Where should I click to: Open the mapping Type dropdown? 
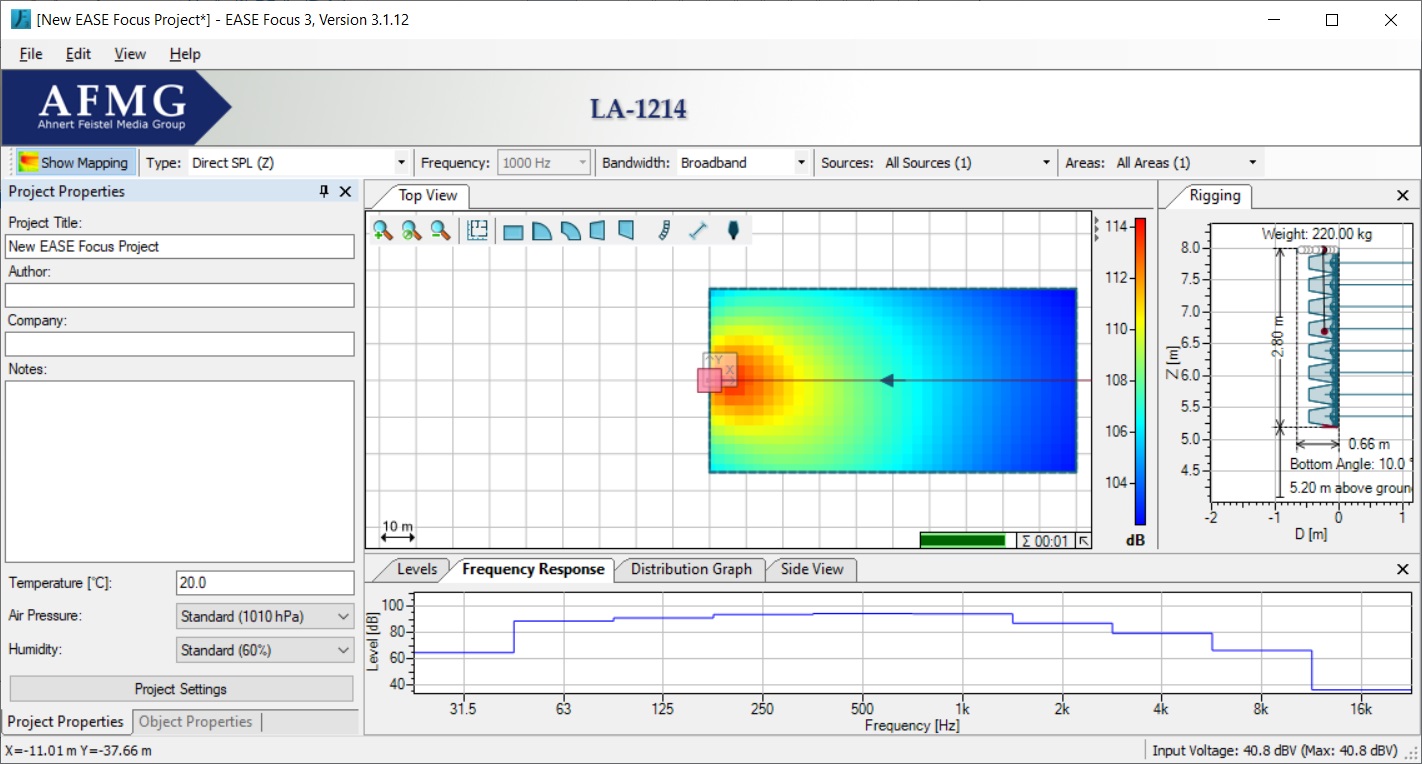point(401,162)
